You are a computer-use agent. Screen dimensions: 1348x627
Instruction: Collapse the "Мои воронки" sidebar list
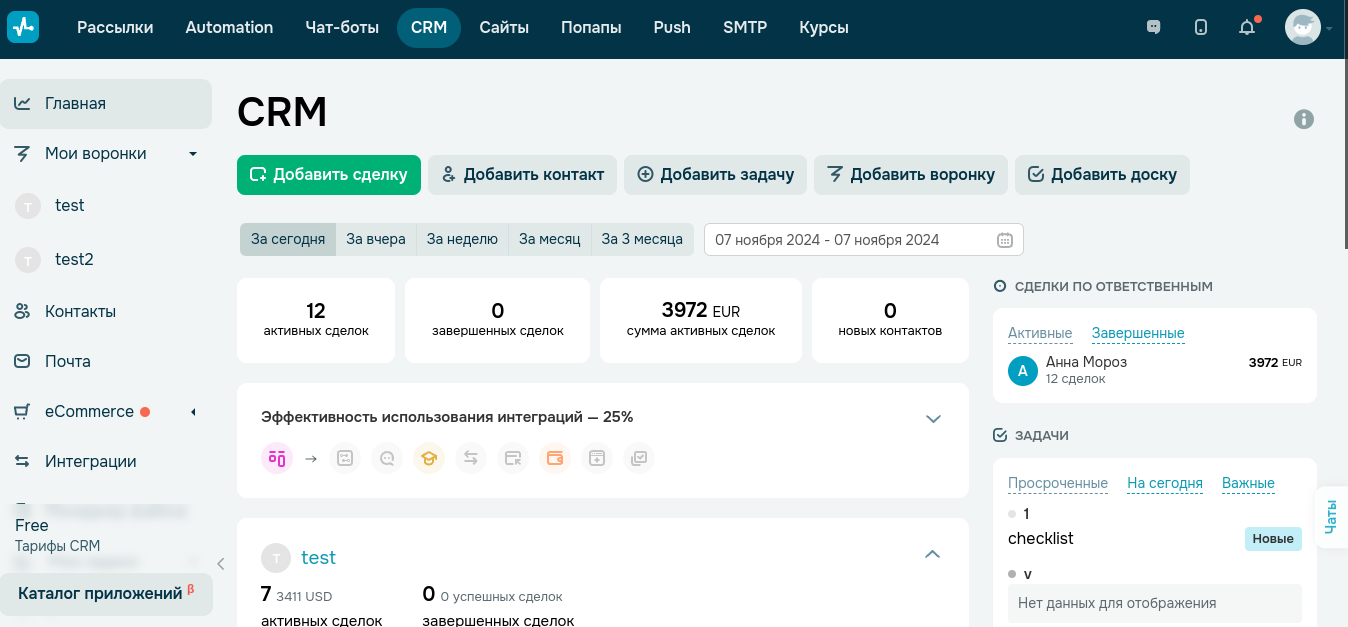[193, 154]
